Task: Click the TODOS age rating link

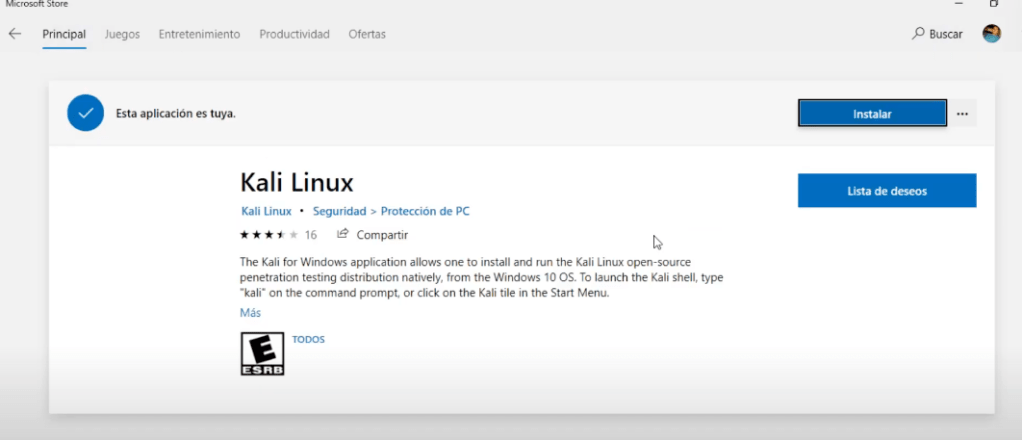Action: coord(308,339)
